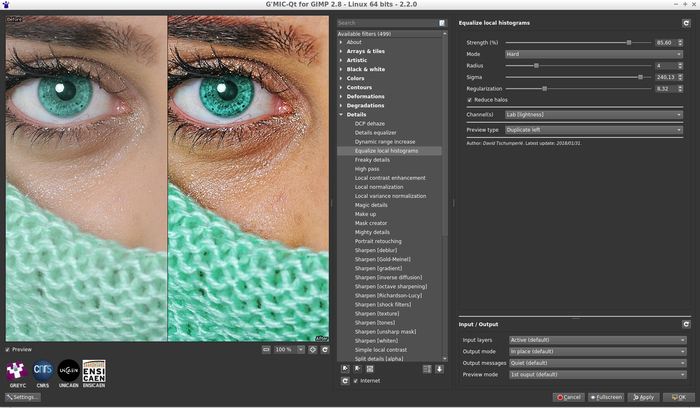
Task: Select the Freaky details filter
Action: (372, 160)
